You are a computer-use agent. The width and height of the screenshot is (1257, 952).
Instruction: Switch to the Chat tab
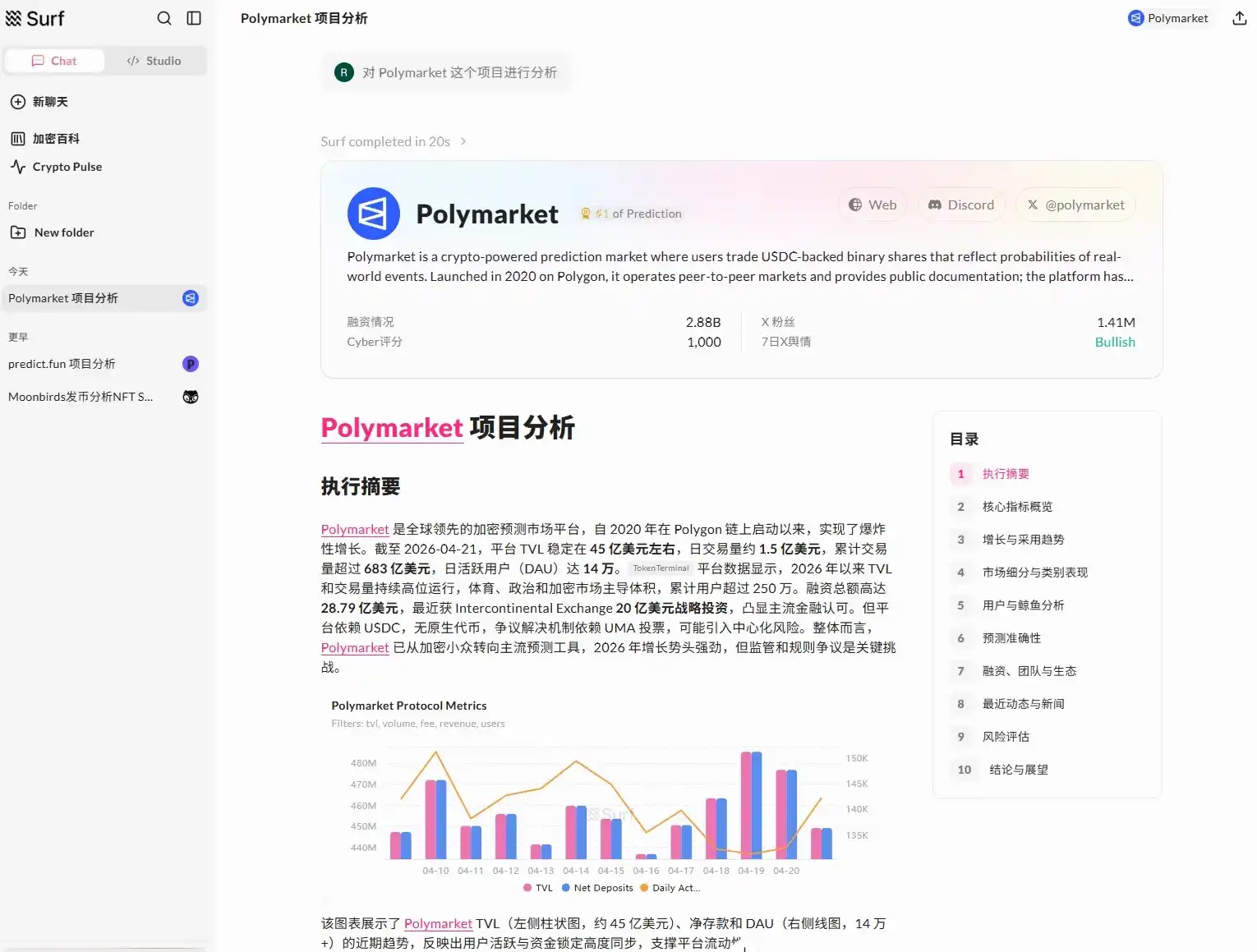pyautogui.click(x=54, y=61)
